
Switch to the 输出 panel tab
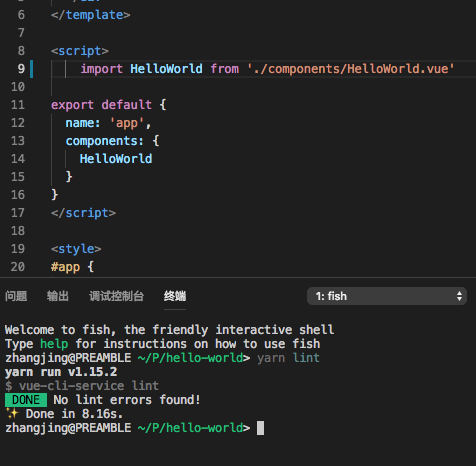[x=58, y=296]
